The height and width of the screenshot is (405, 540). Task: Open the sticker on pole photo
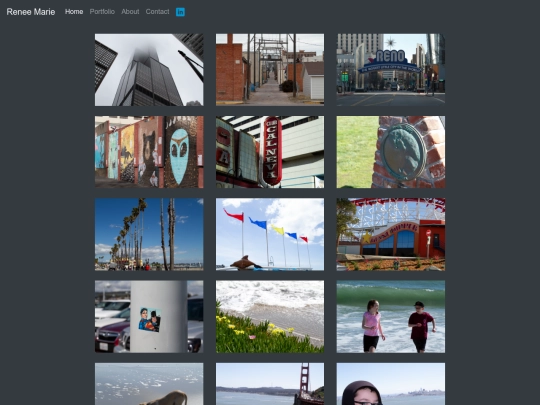(149, 316)
